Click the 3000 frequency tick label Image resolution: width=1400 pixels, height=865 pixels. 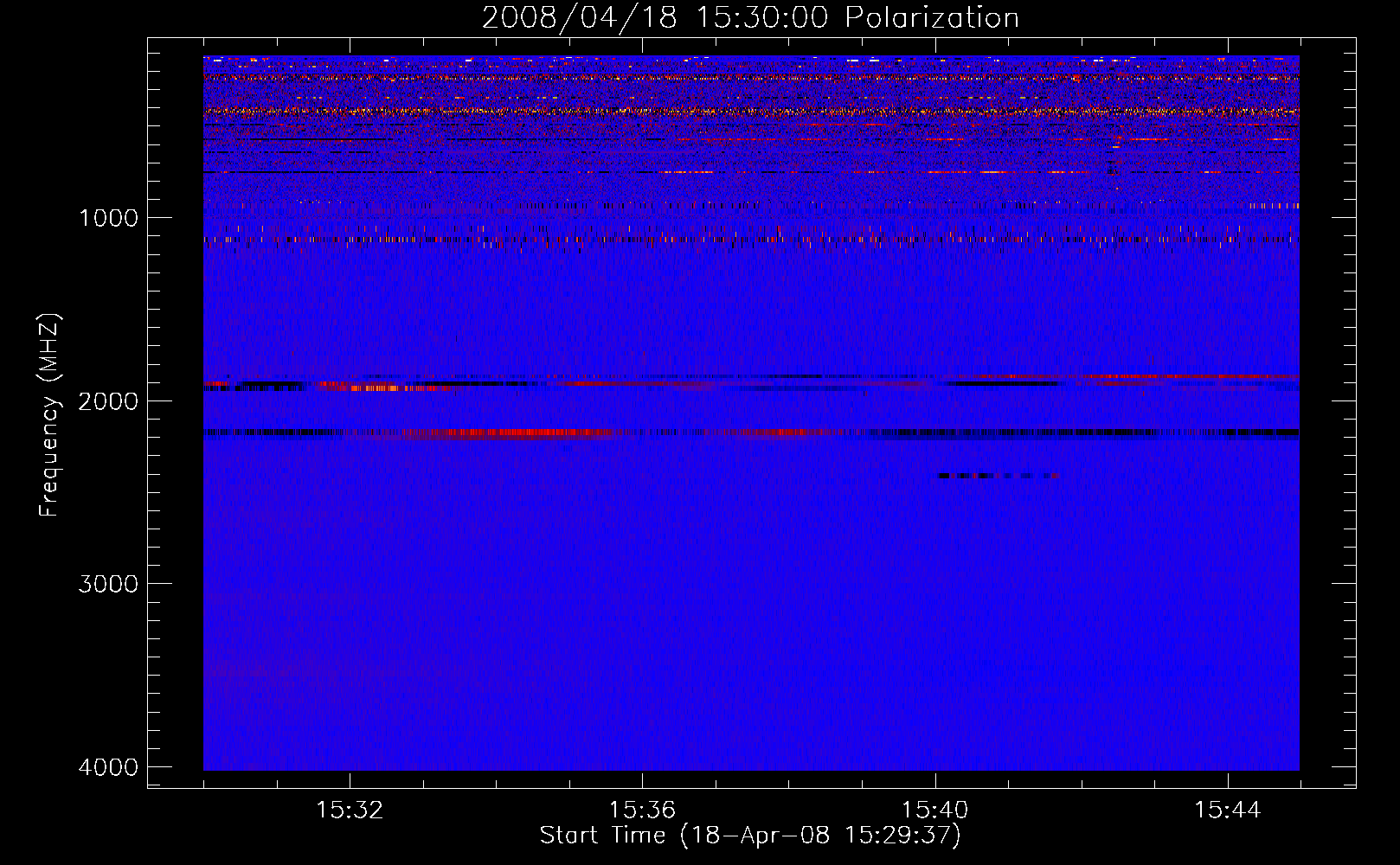[108, 584]
